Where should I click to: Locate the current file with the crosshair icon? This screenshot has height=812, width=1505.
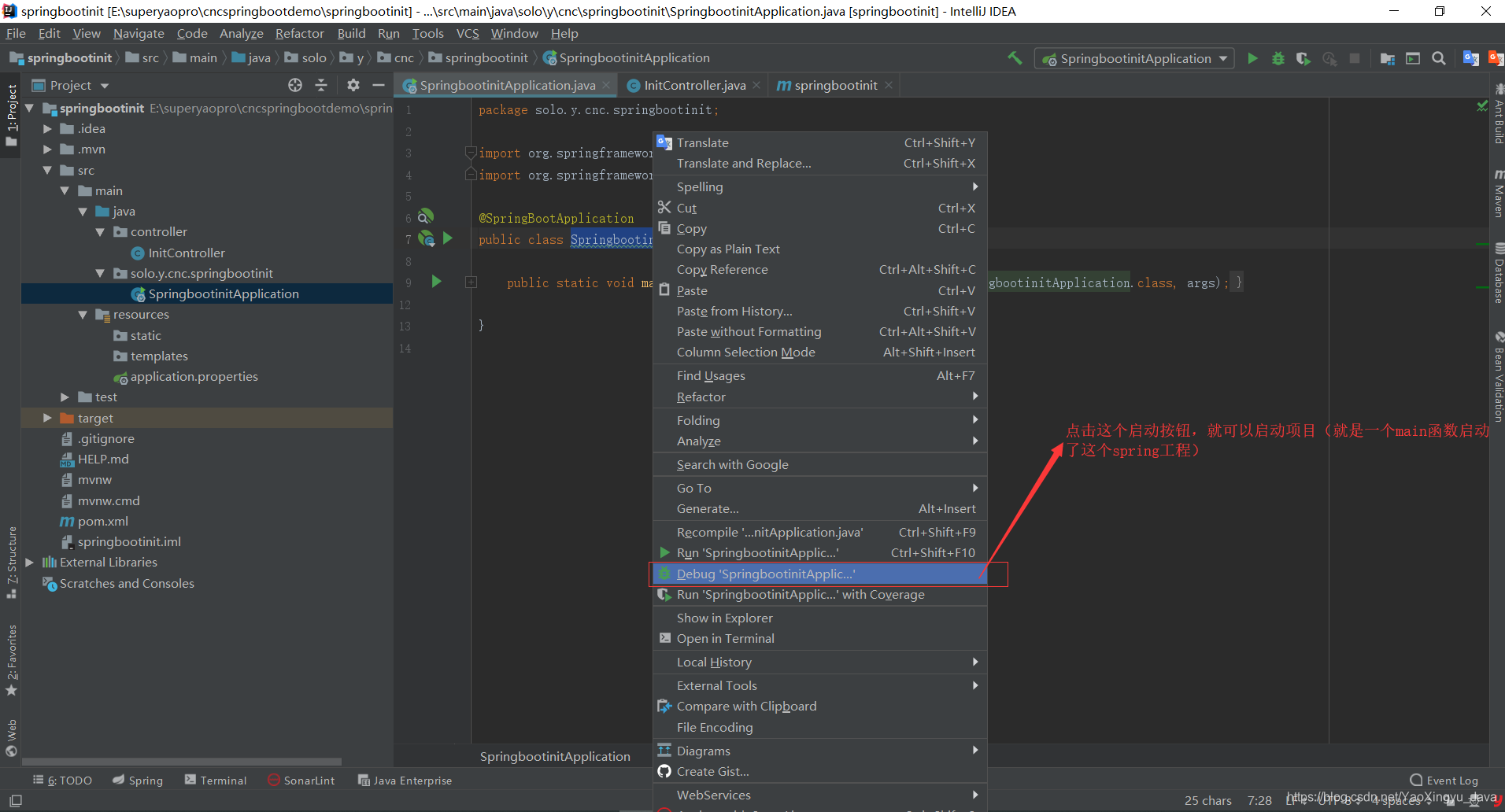295,85
